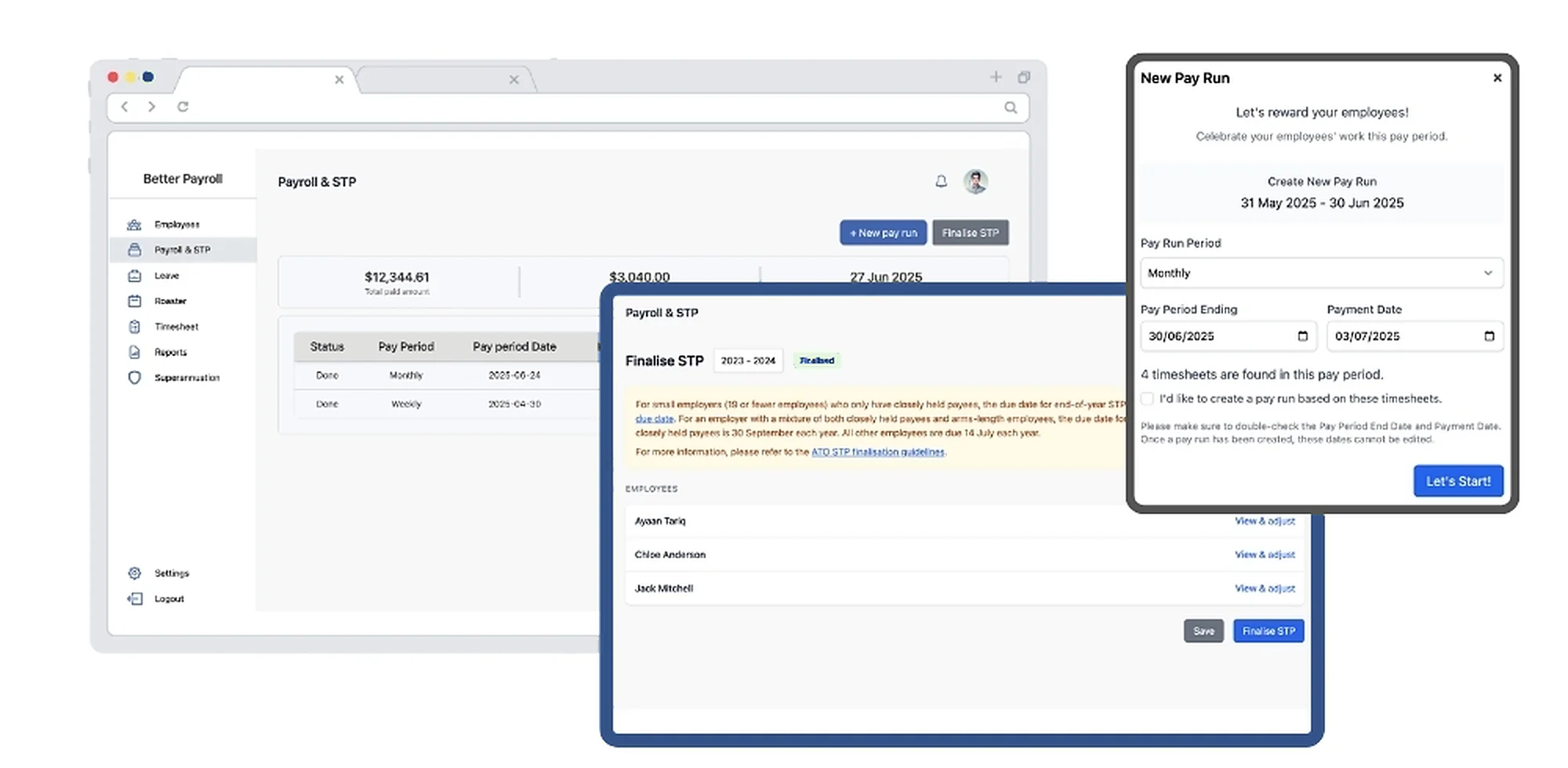The height and width of the screenshot is (768, 1568).
Task: Click the Pay Period Ending date field
Action: click(x=1229, y=336)
